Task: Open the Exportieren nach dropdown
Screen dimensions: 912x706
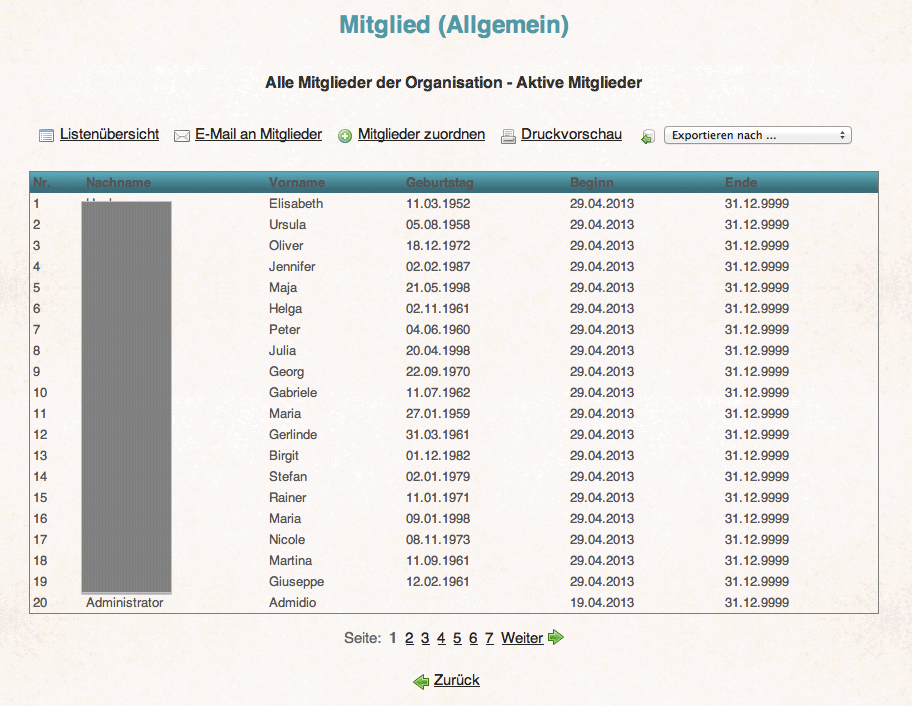Action: click(757, 135)
